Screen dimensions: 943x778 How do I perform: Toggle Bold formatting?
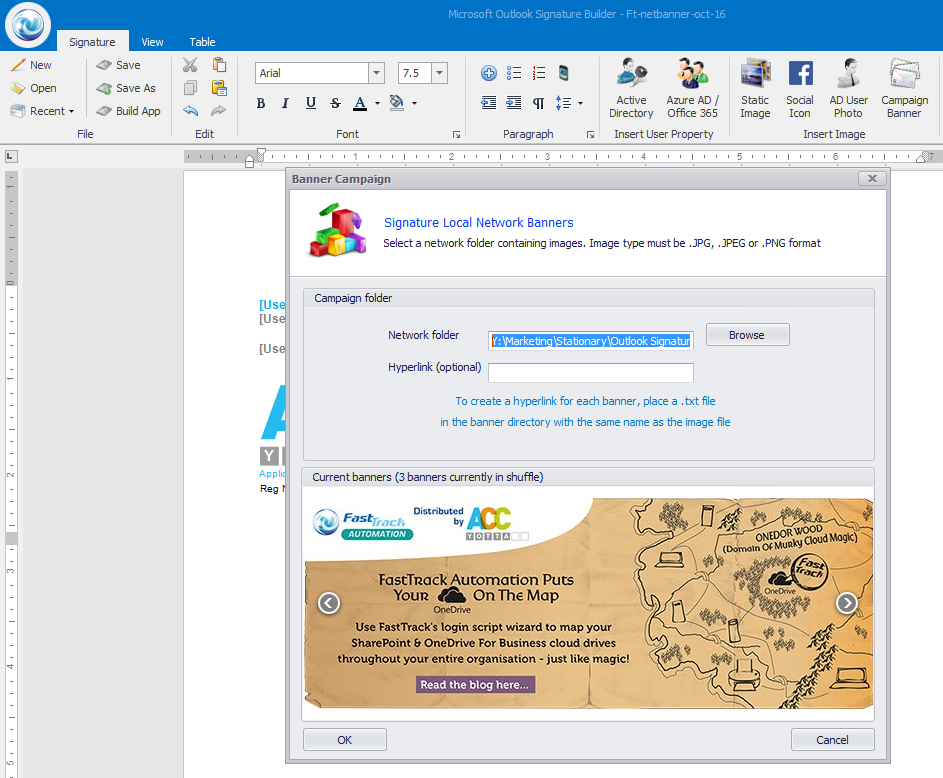tap(261, 103)
